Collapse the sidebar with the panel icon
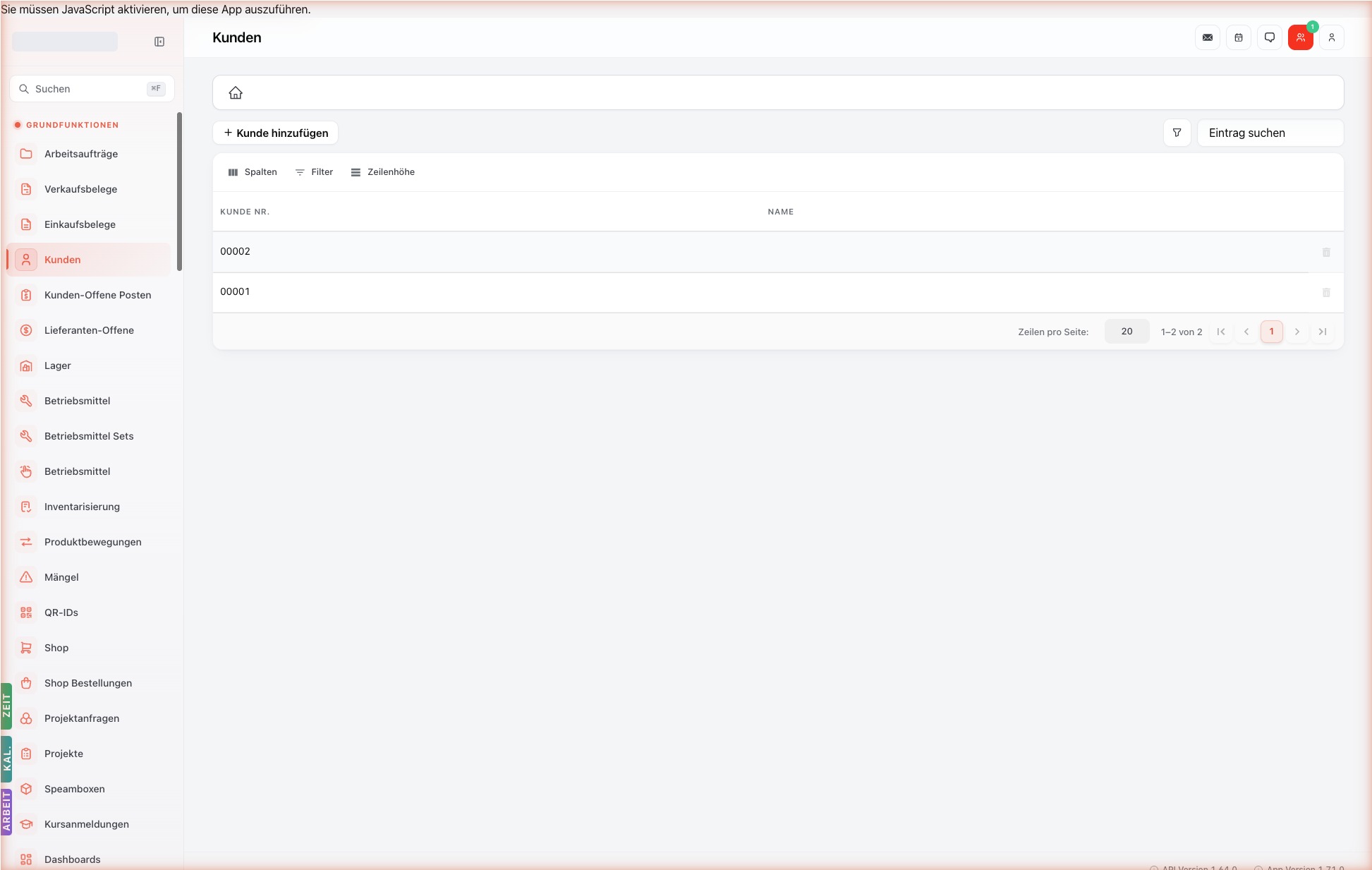 pyautogui.click(x=159, y=42)
